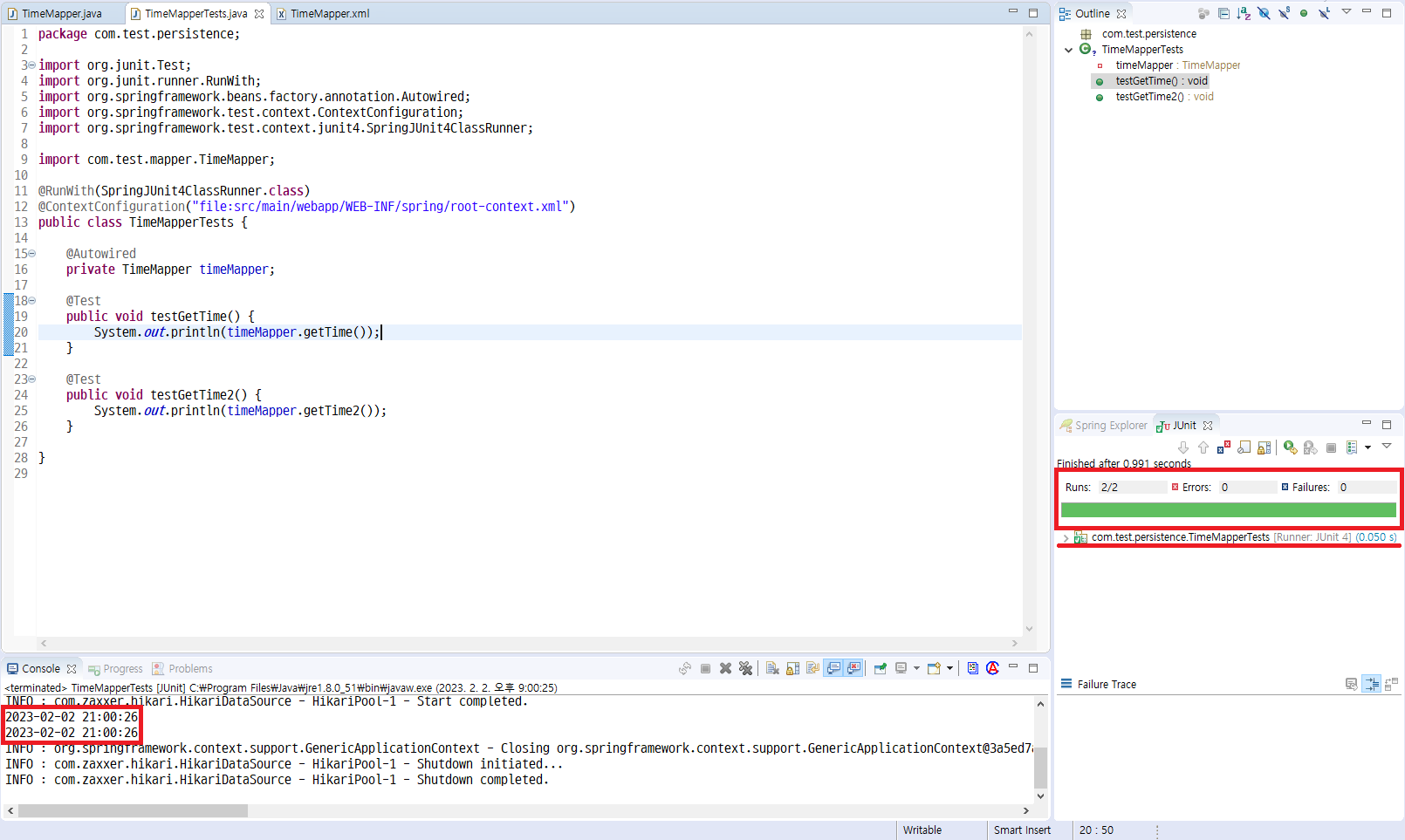Select timeMapper field in Outline
The width and height of the screenshot is (1405, 840).
[x=1168, y=65]
